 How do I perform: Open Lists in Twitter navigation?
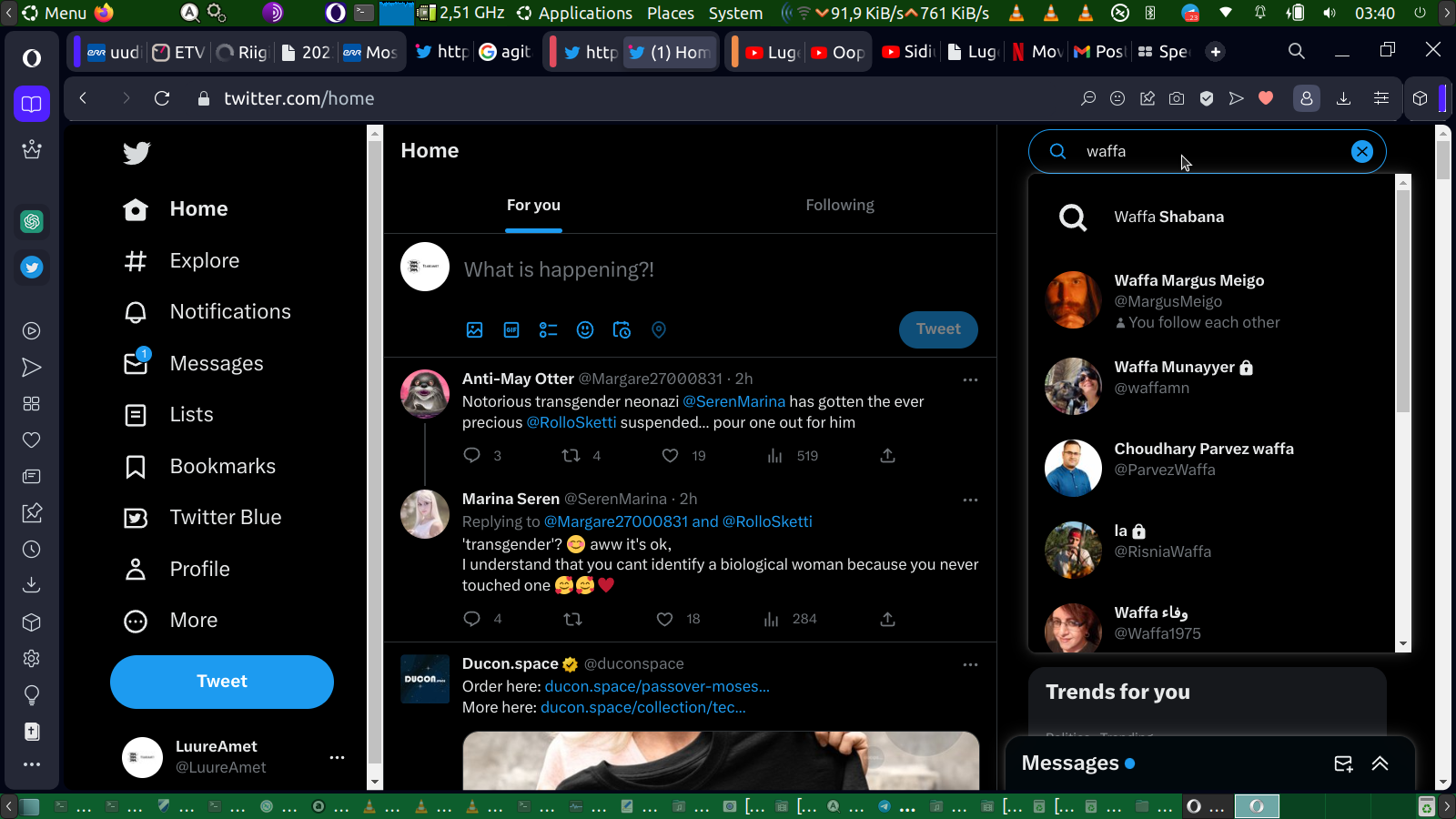pos(168,415)
